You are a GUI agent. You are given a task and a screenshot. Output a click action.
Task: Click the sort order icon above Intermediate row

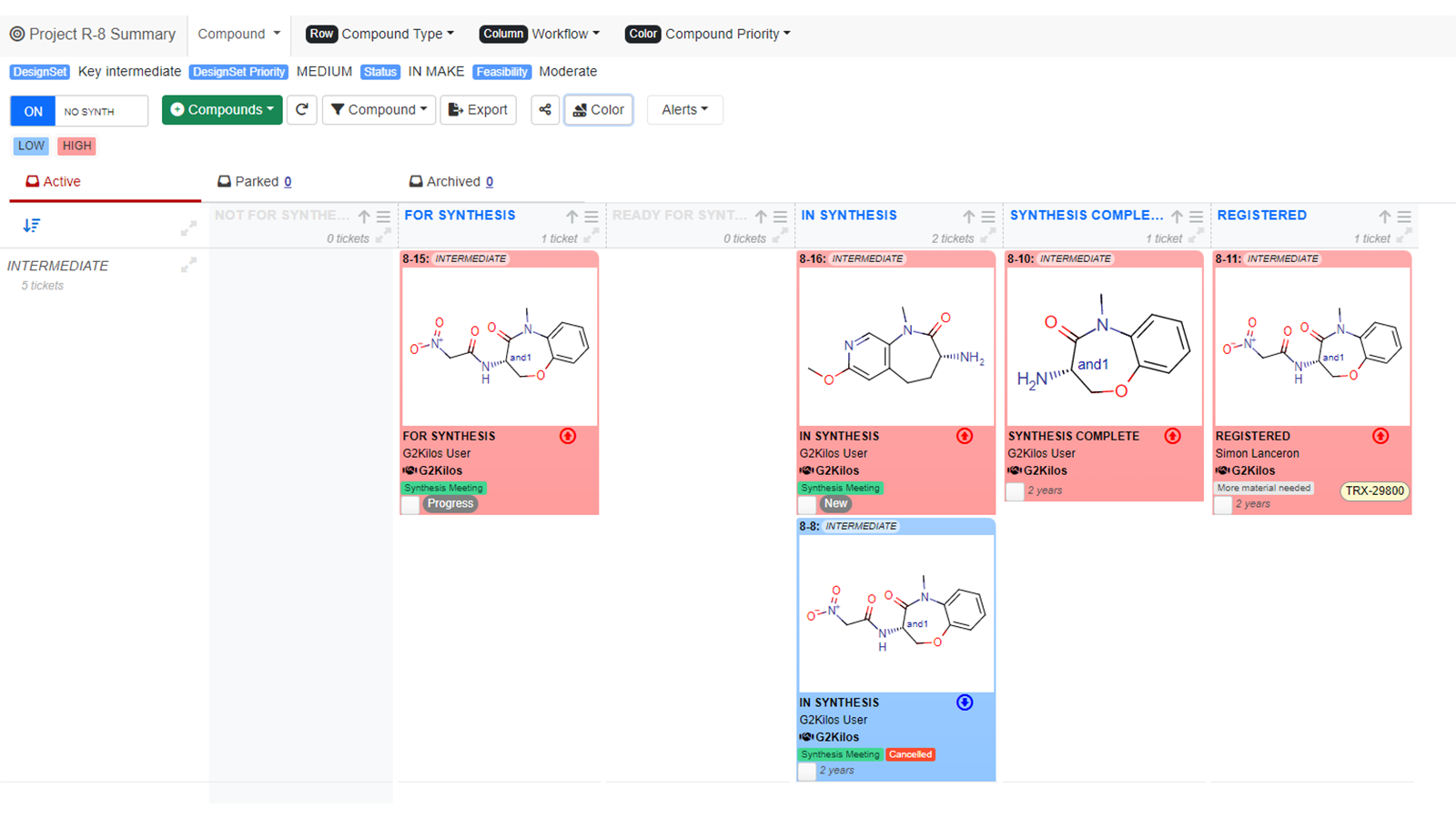coord(32,226)
